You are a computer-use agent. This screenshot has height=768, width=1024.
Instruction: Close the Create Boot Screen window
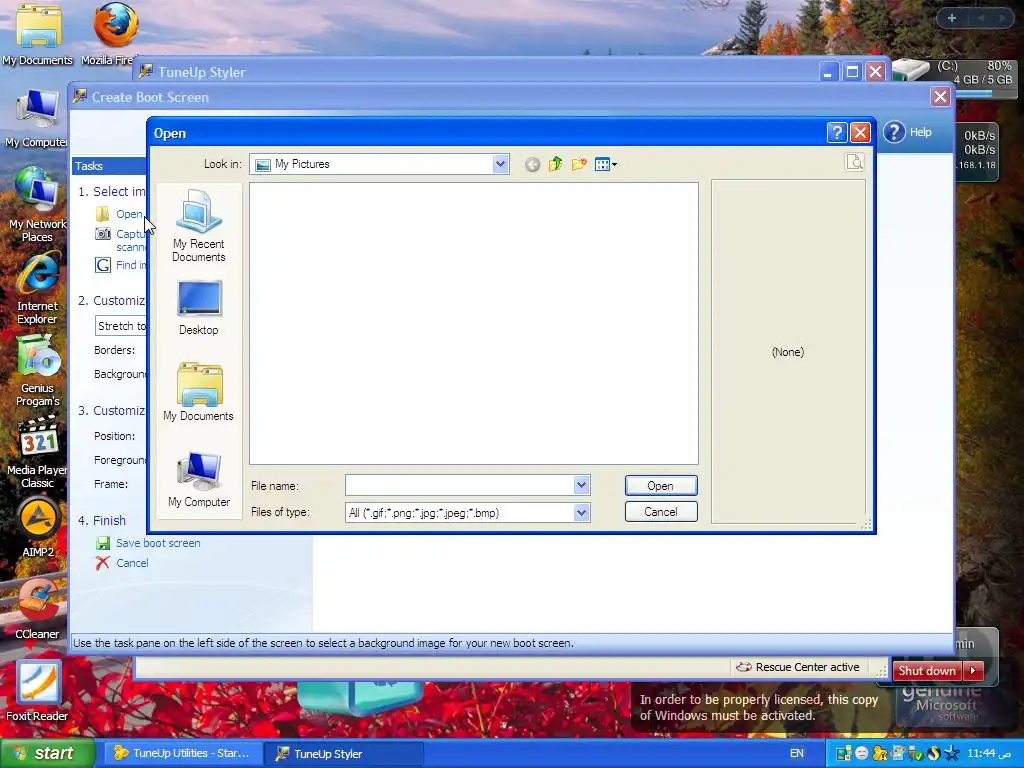(940, 97)
